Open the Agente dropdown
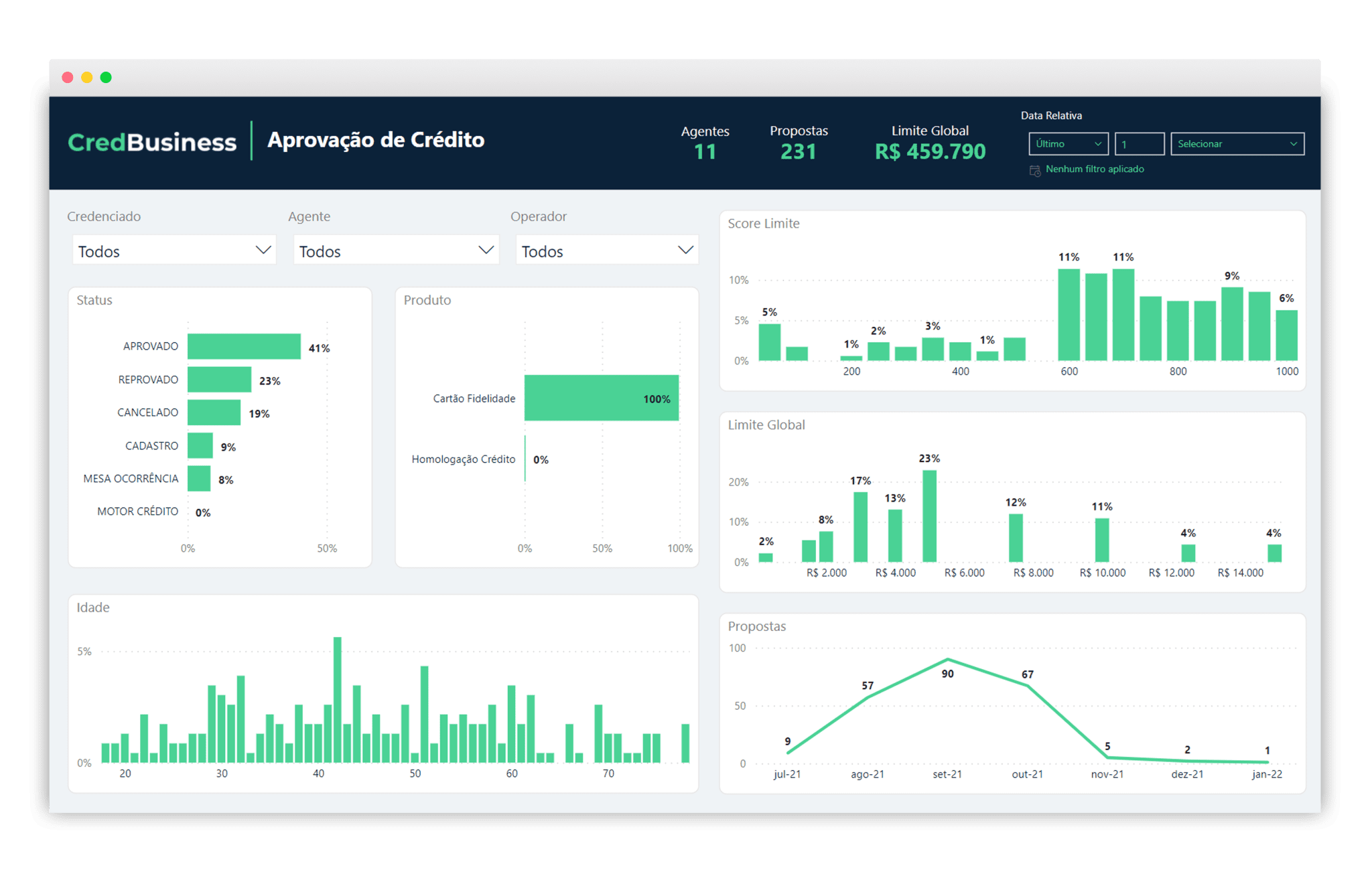This screenshot has width=1372, height=874. tap(395, 250)
